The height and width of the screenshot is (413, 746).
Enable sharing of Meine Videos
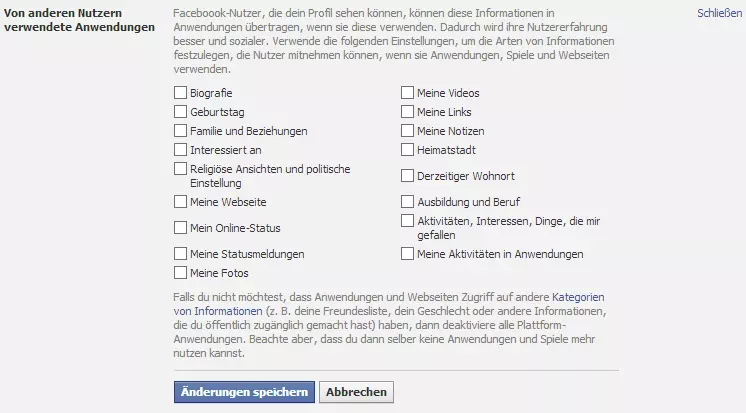click(407, 93)
